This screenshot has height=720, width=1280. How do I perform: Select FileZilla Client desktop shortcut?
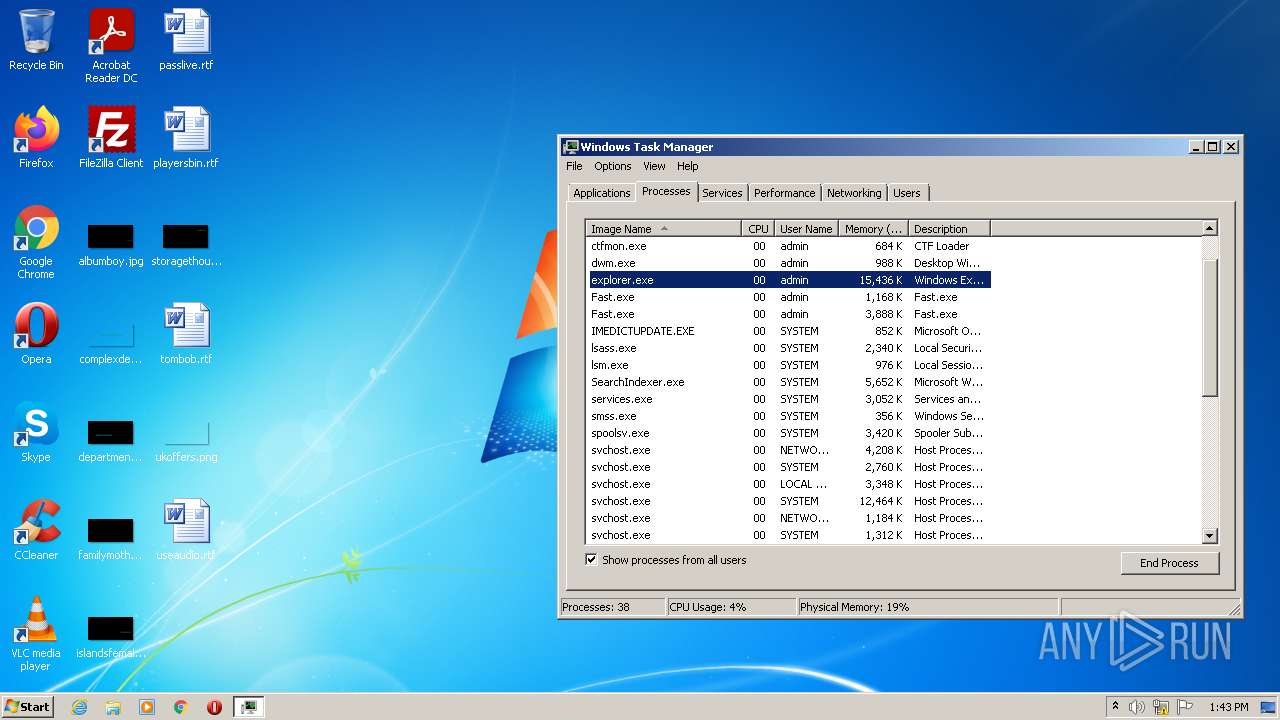tap(111, 139)
